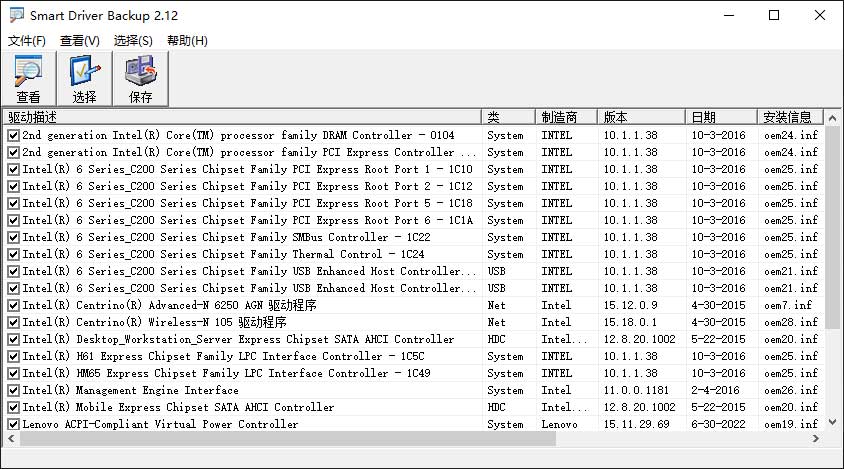Sort by the 制造商 column header
Image resolution: width=844 pixels, height=469 pixels.
coord(566,117)
